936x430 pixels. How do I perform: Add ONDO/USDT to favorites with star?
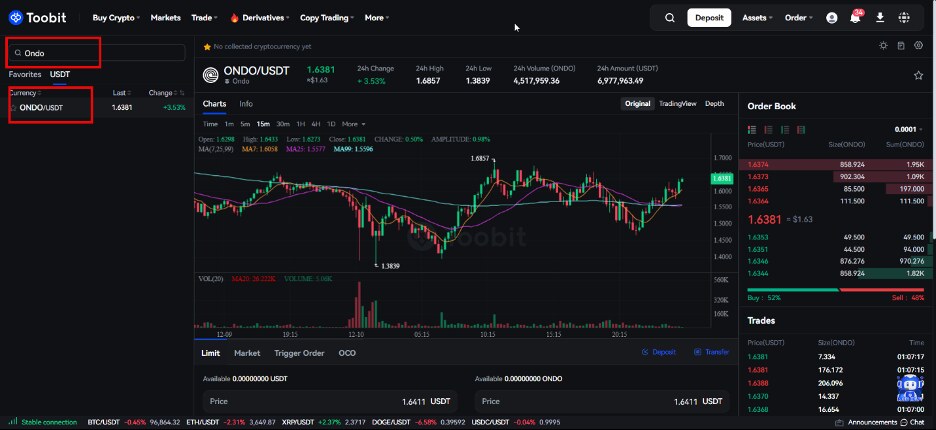point(918,75)
